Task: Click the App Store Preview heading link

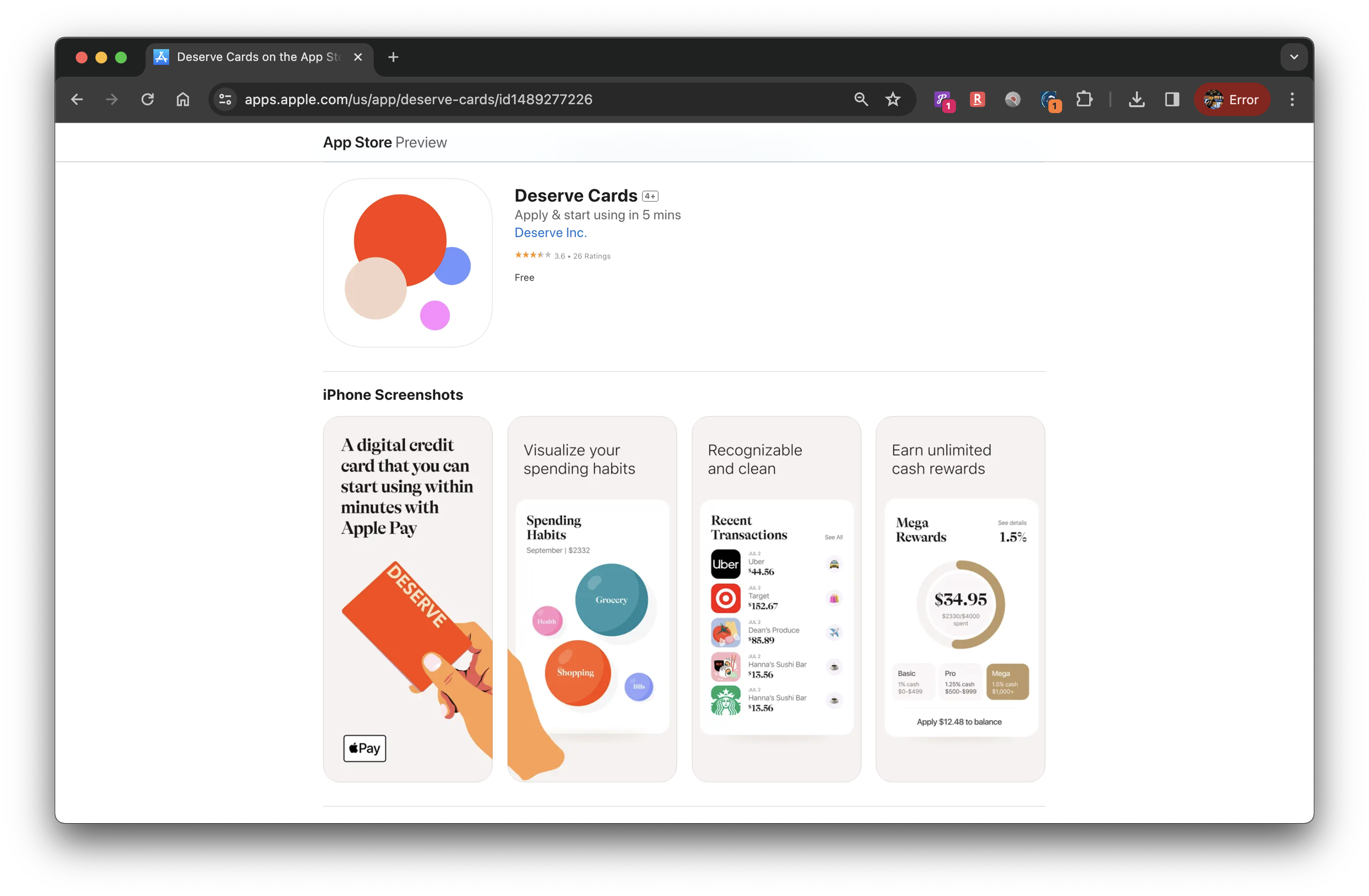Action: (x=384, y=142)
